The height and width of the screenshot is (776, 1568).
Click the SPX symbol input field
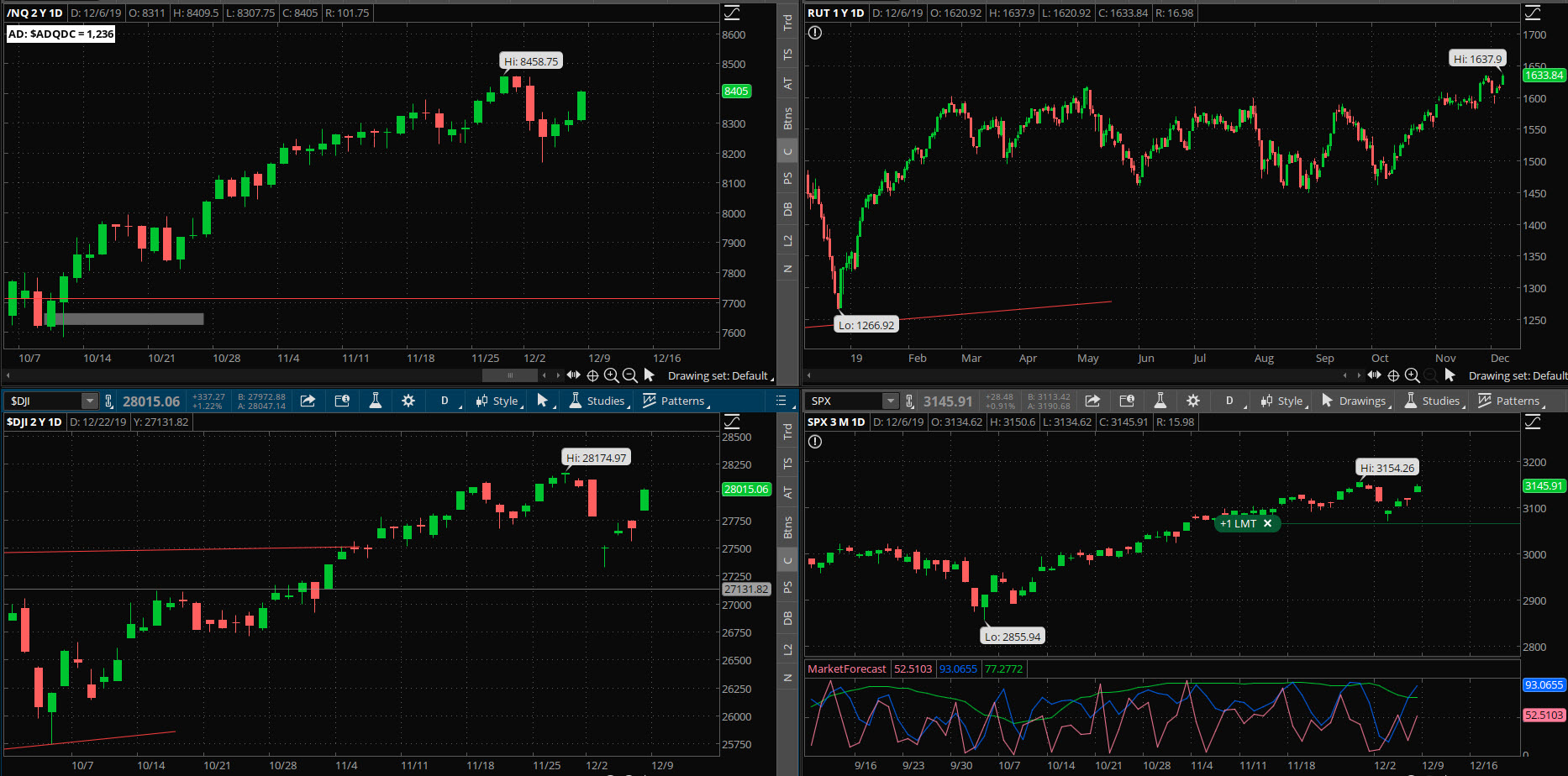(x=845, y=401)
